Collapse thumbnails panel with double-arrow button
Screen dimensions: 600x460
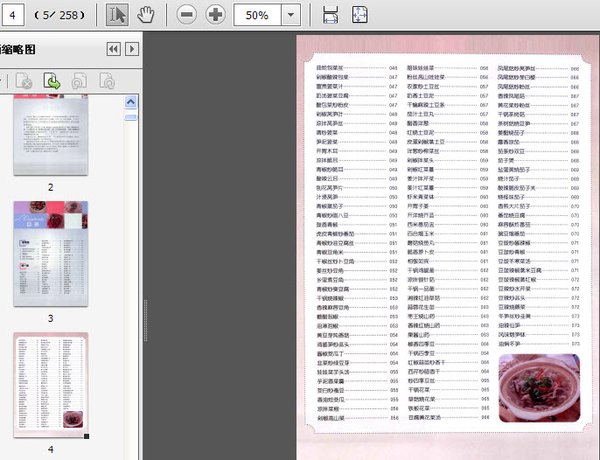click(x=113, y=49)
